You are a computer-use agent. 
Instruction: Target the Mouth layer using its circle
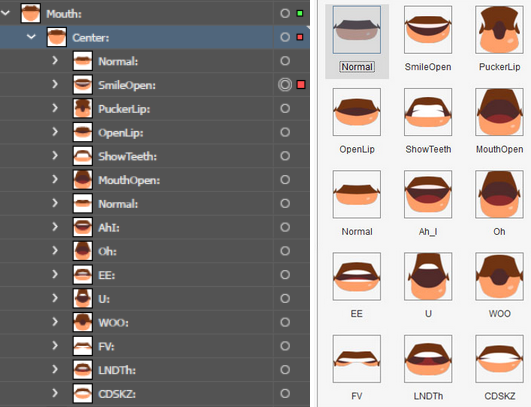(285, 13)
